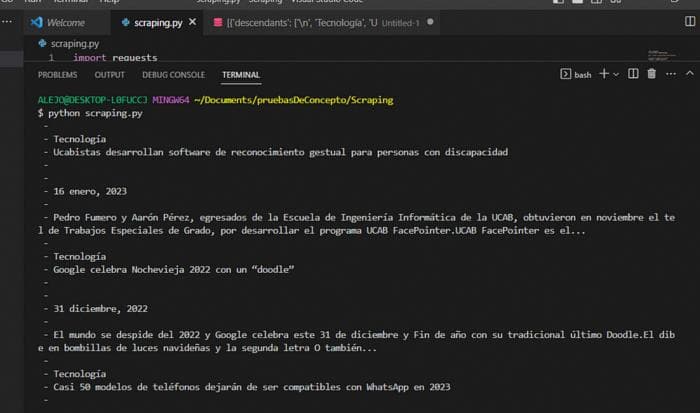The height and width of the screenshot is (413, 700).
Task: Split the editor to the right
Action: tap(690, 21)
